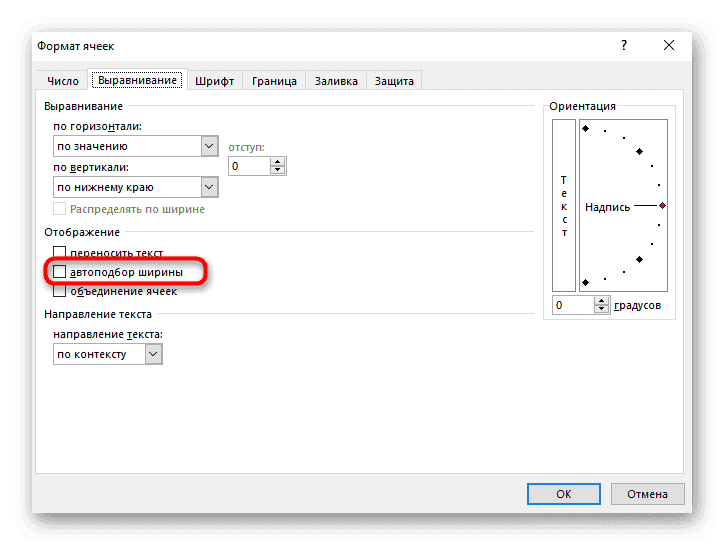Screen dimensions: 724x545
Task: Expand the по горизонтали alignment dropdown
Action: tap(209, 146)
